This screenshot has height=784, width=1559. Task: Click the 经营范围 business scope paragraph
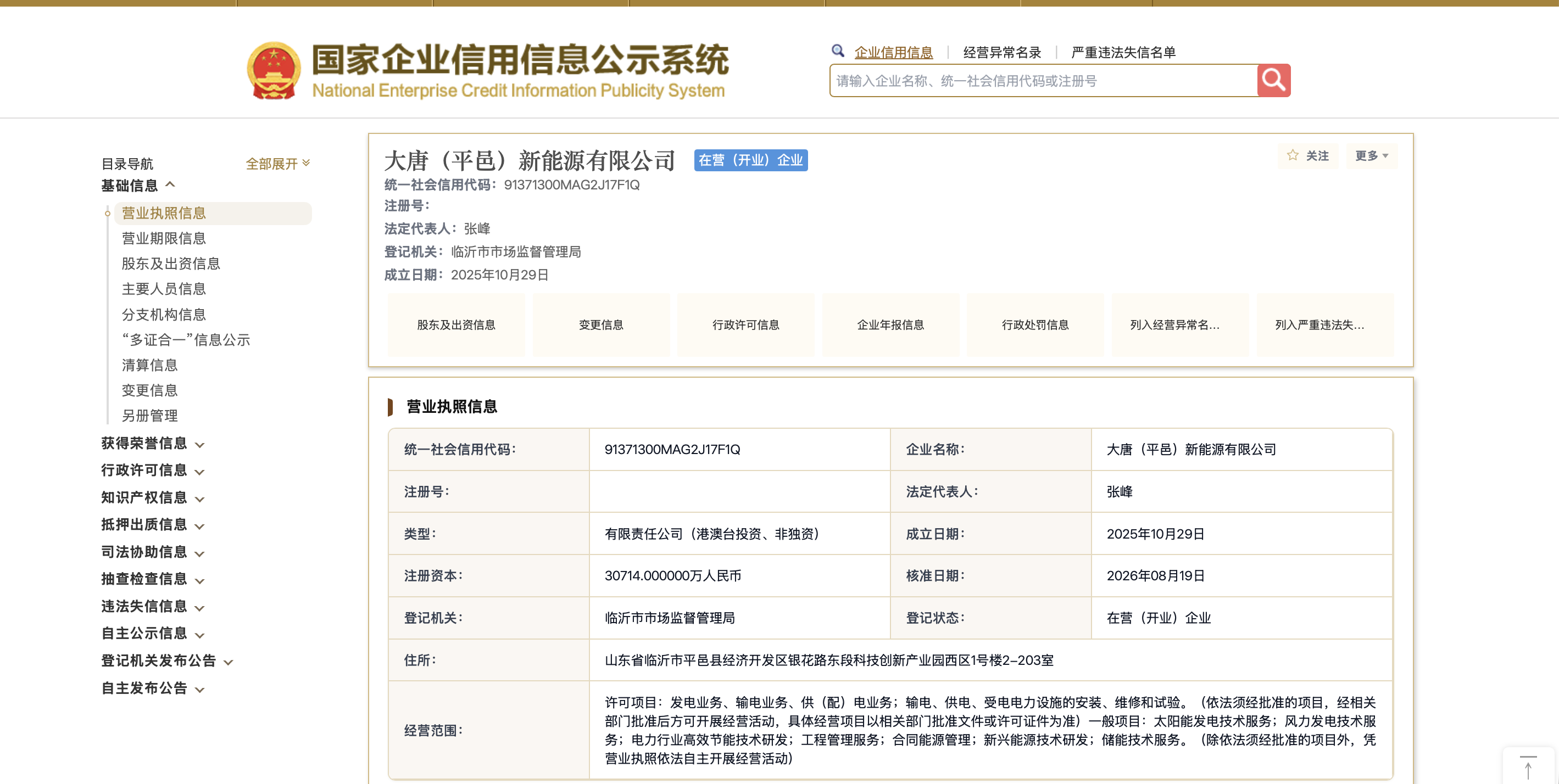point(990,730)
